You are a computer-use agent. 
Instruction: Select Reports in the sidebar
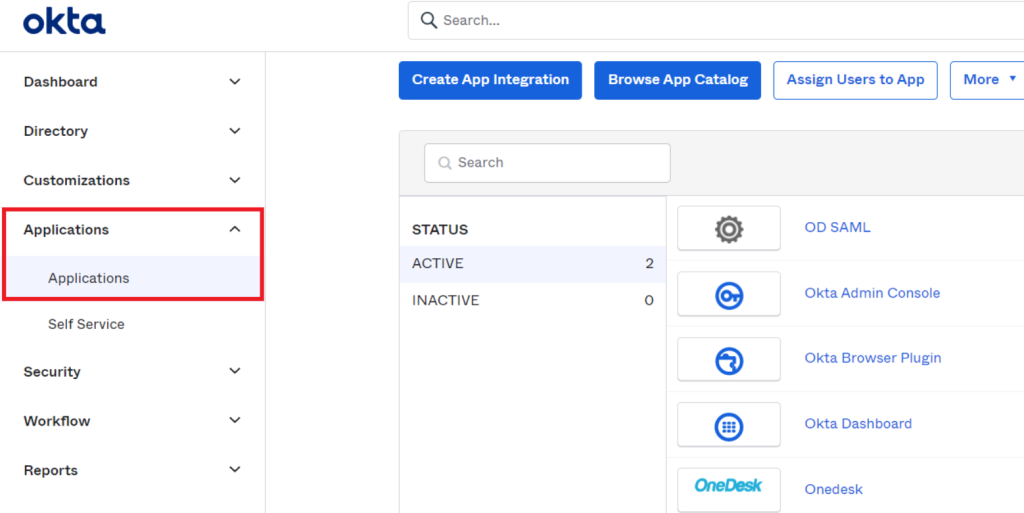tap(50, 471)
